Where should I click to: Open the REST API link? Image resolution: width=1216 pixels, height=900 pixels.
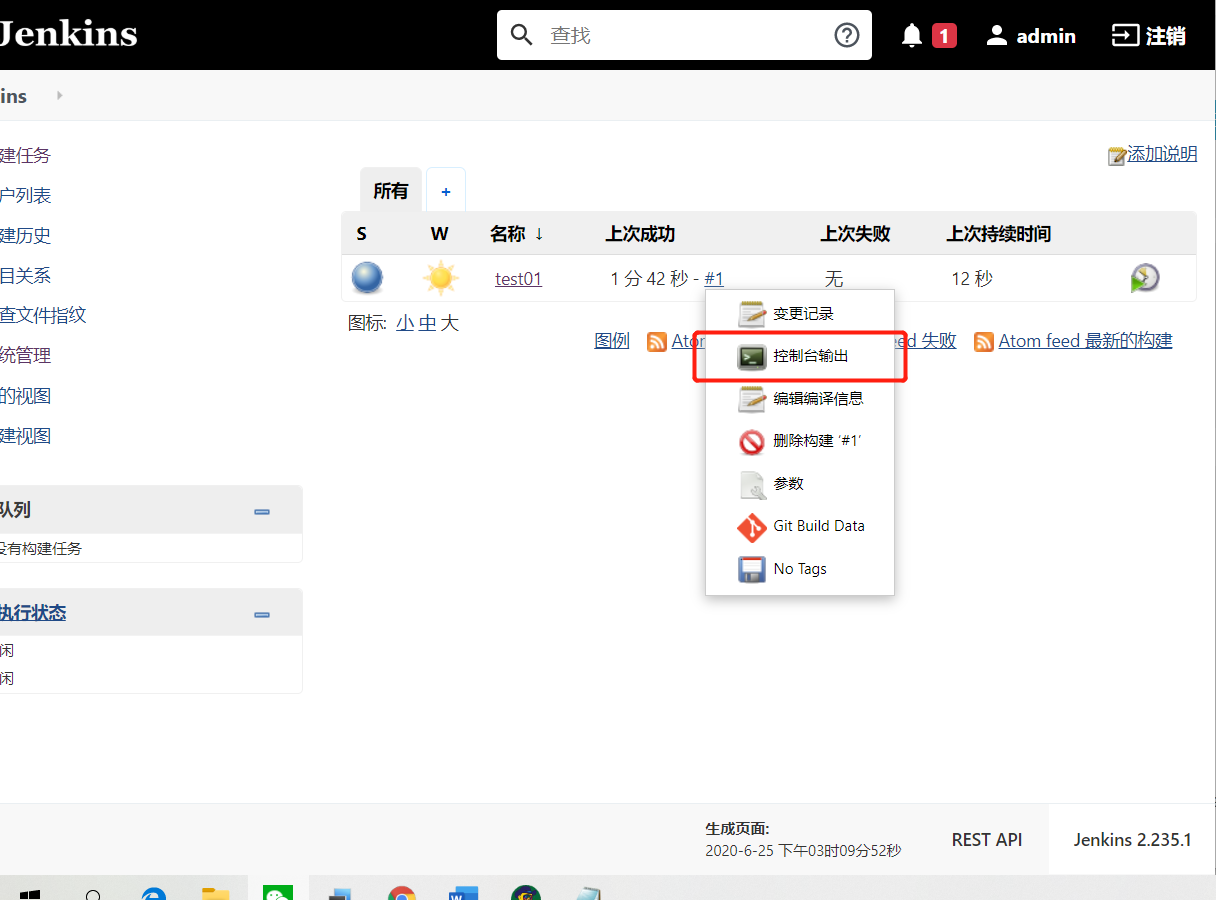(987, 840)
